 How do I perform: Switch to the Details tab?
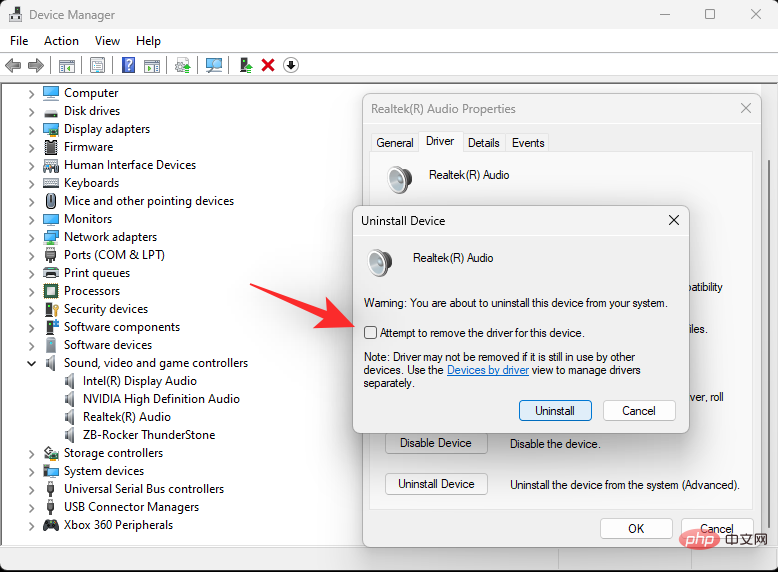pos(483,143)
